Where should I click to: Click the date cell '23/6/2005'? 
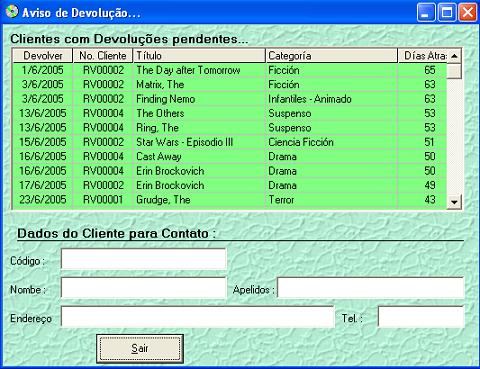[43, 200]
